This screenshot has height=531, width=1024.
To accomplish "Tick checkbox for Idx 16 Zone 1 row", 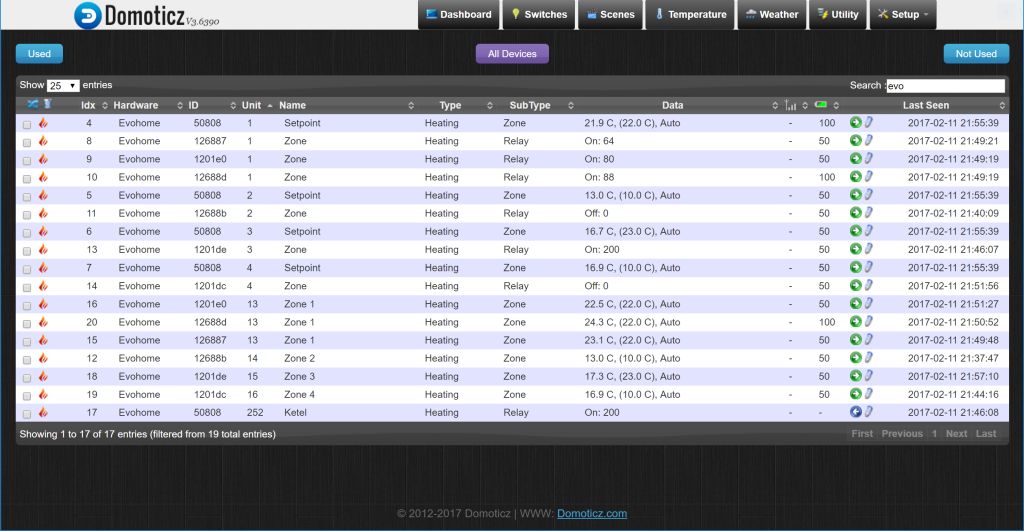I will pyautogui.click(x=27, y=305).
